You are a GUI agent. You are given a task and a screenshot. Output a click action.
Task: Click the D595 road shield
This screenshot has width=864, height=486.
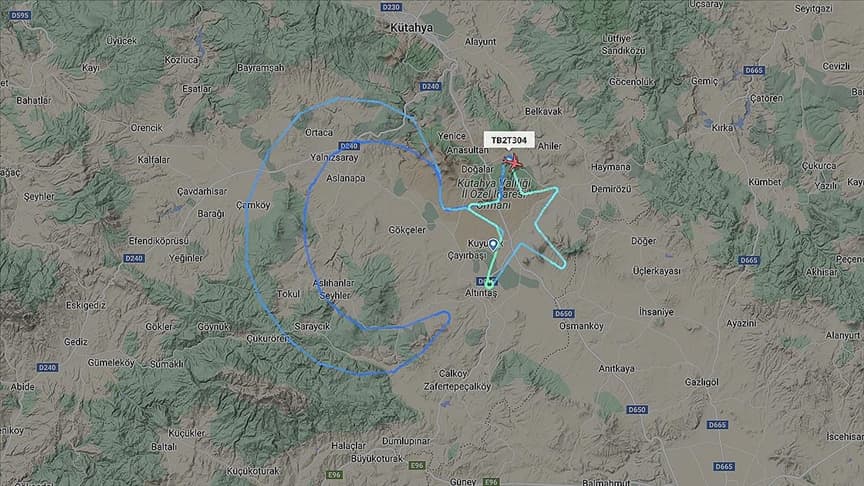coord(20,15)
